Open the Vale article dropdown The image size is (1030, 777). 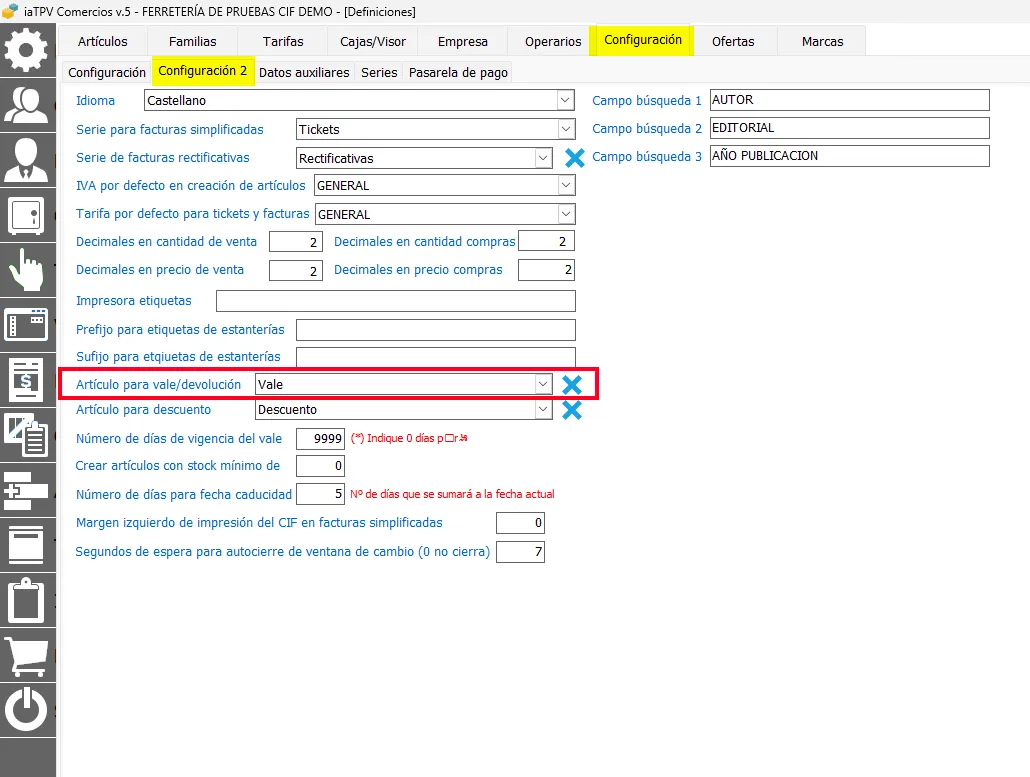(543, 384)
